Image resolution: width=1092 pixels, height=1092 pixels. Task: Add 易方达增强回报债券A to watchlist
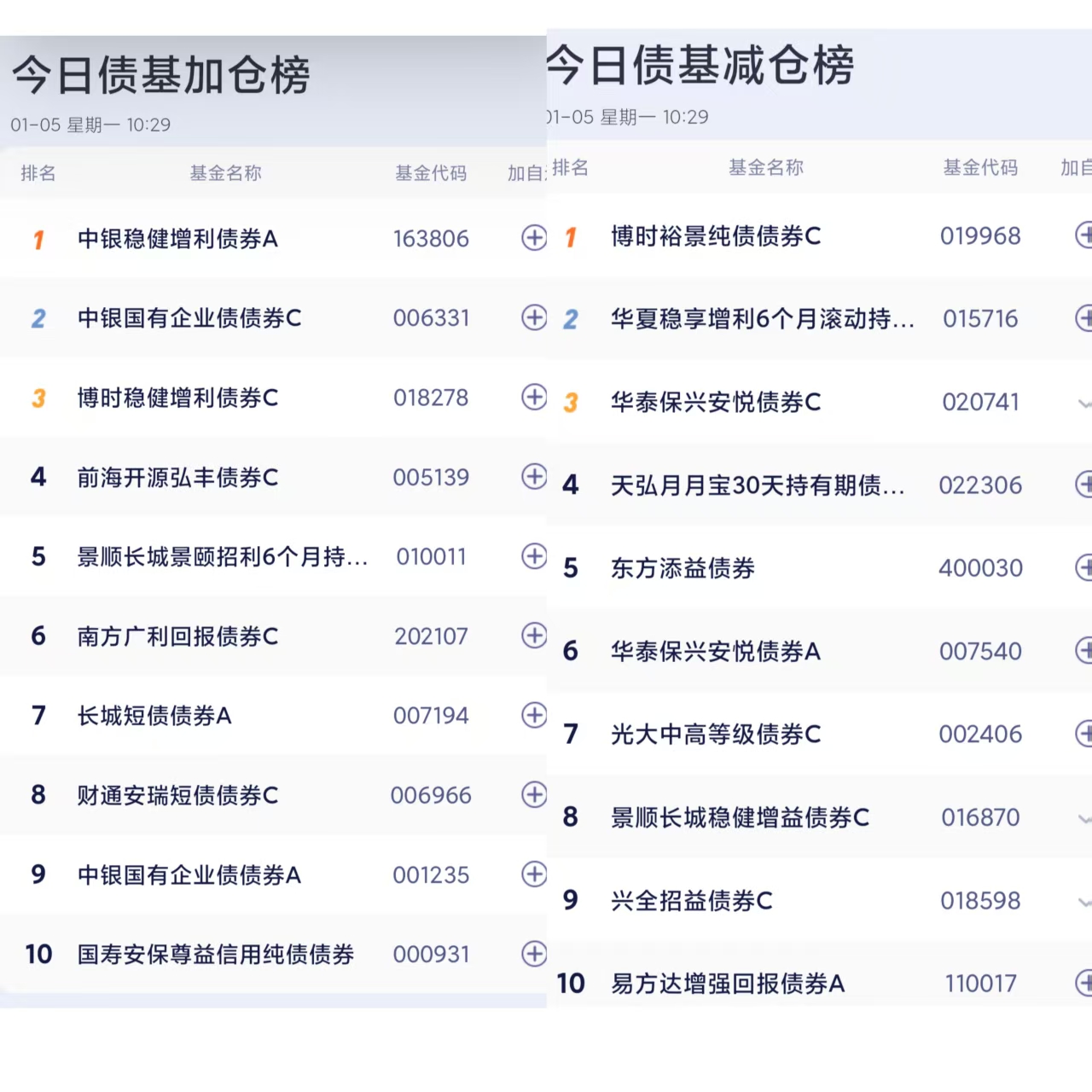coord(1083,983)
